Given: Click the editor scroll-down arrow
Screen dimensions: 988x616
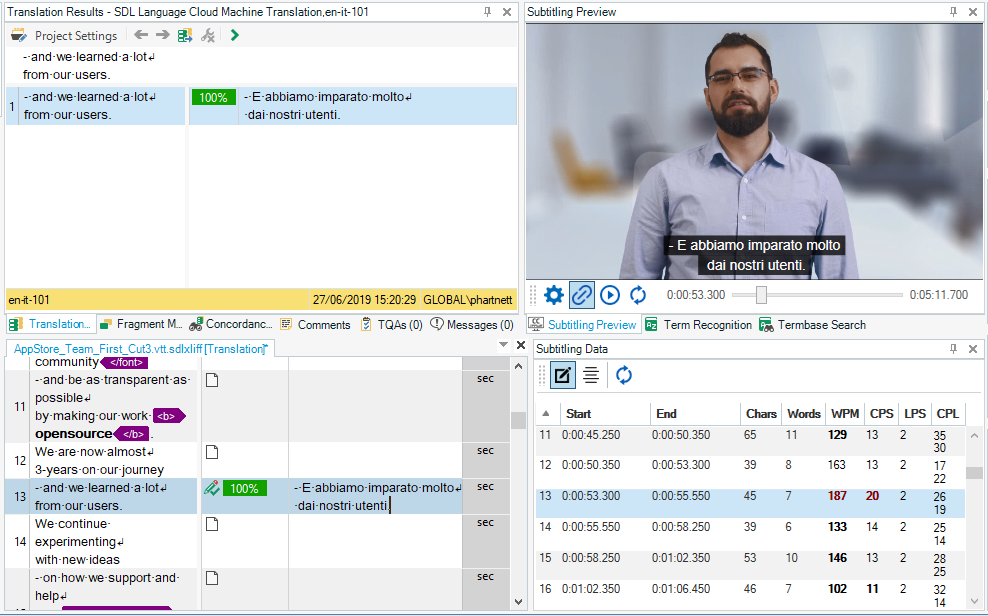Looking at the screenshot, I should pos(519,602).
